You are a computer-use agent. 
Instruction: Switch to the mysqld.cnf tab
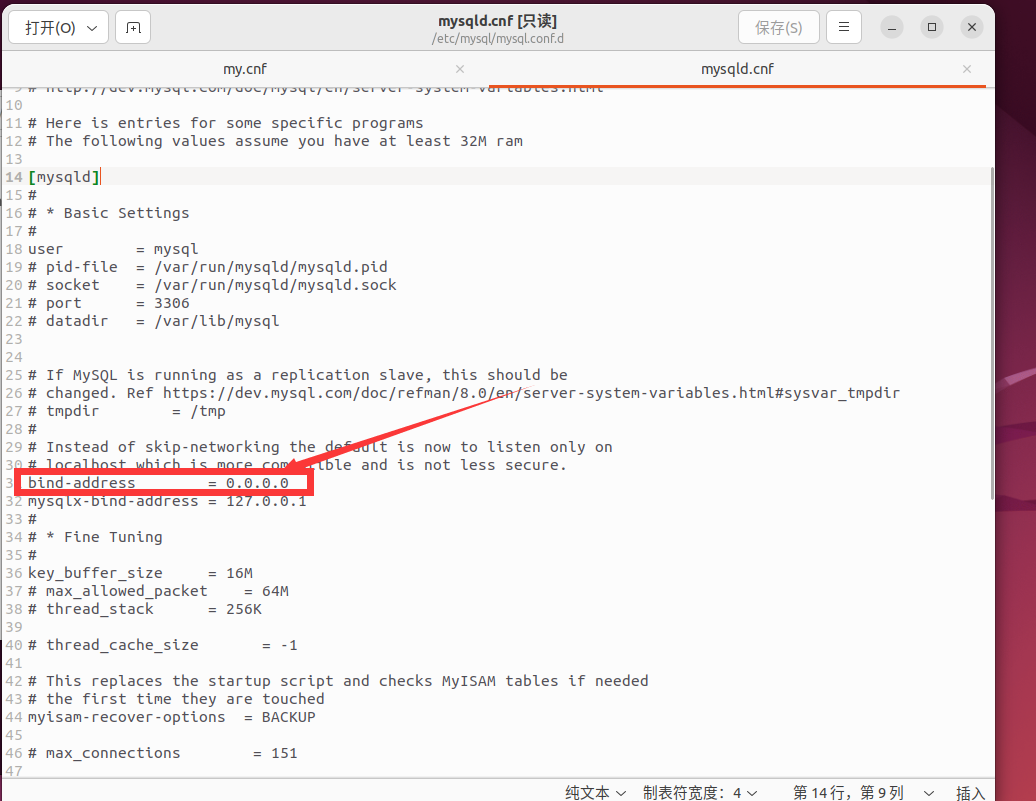737,69
